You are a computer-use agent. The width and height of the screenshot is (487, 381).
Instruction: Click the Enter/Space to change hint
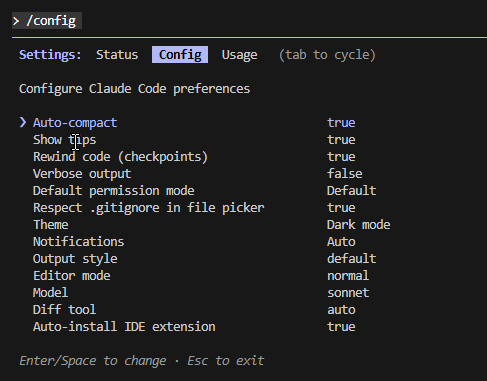point(93,361)
